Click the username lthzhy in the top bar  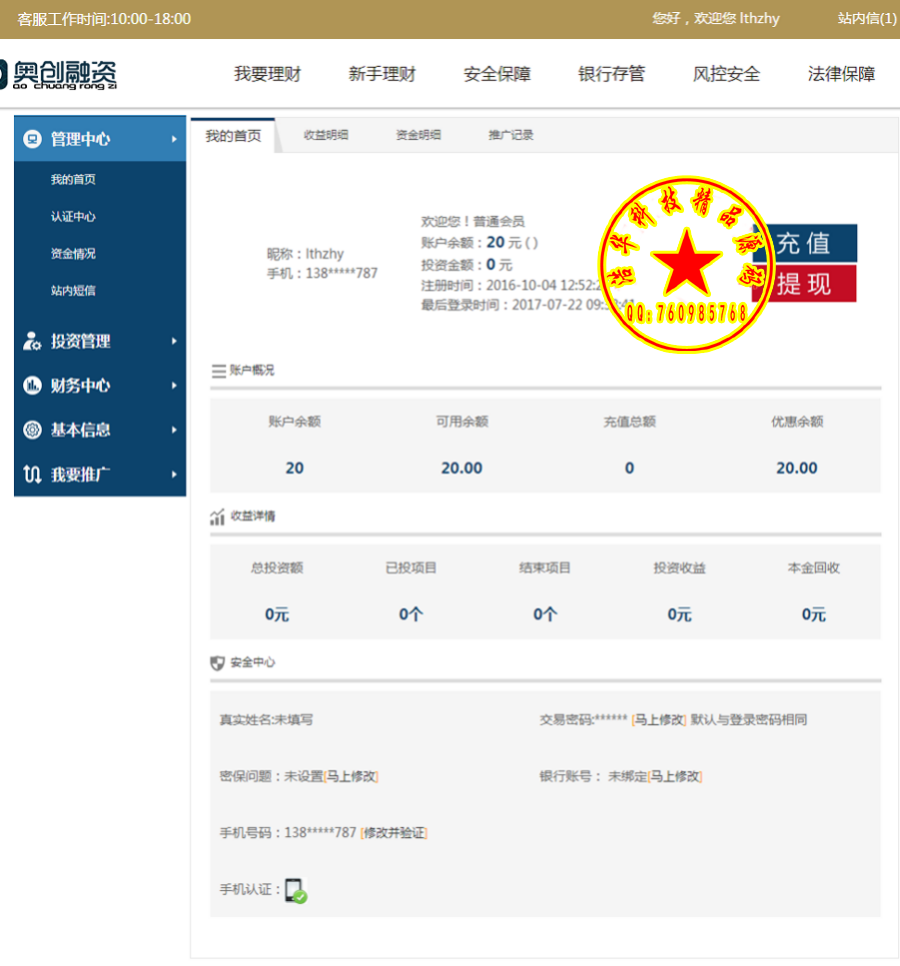[x=759, y=18]
